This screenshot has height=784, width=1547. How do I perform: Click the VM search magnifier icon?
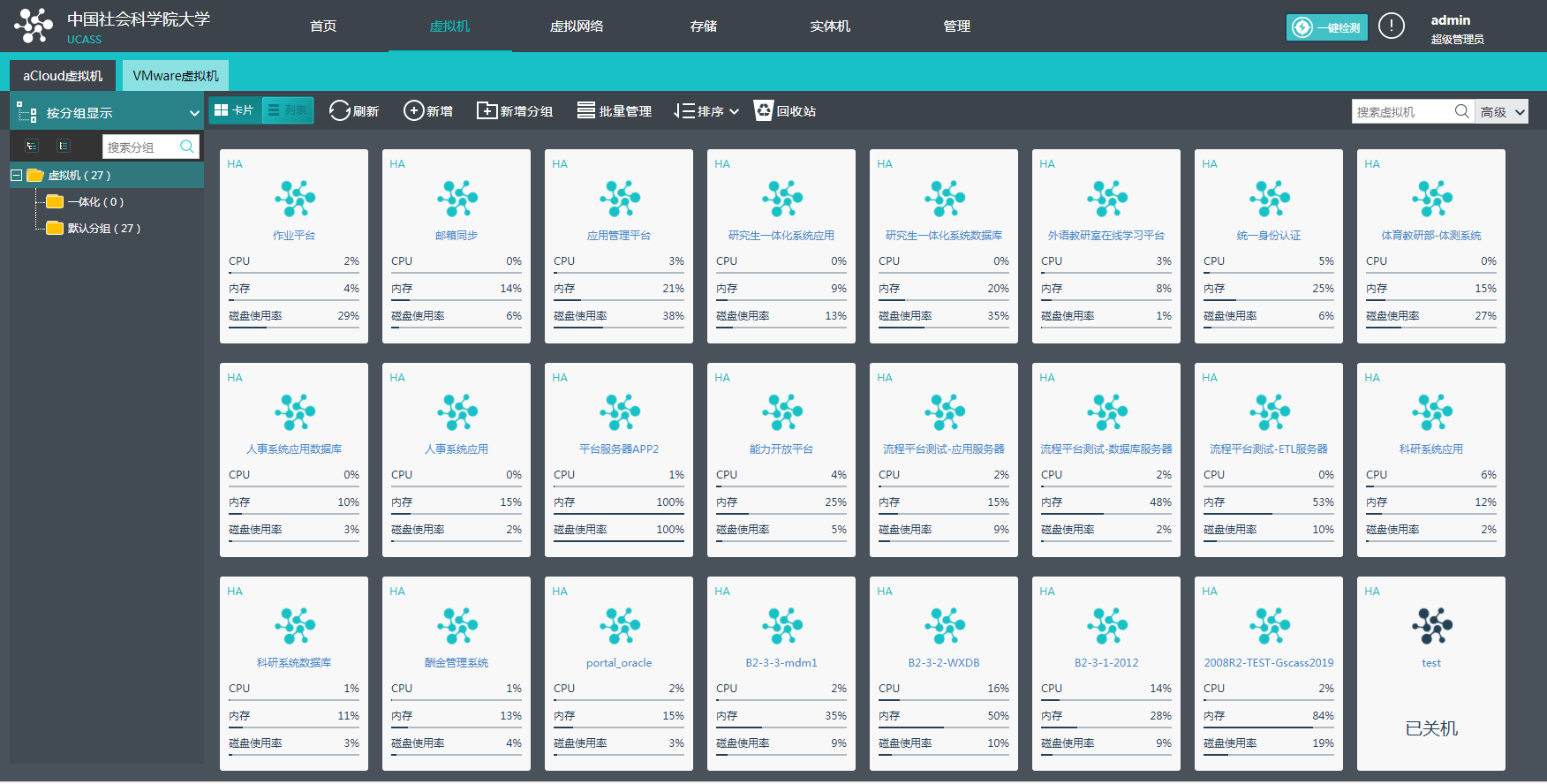click(x=1462, y=111)
